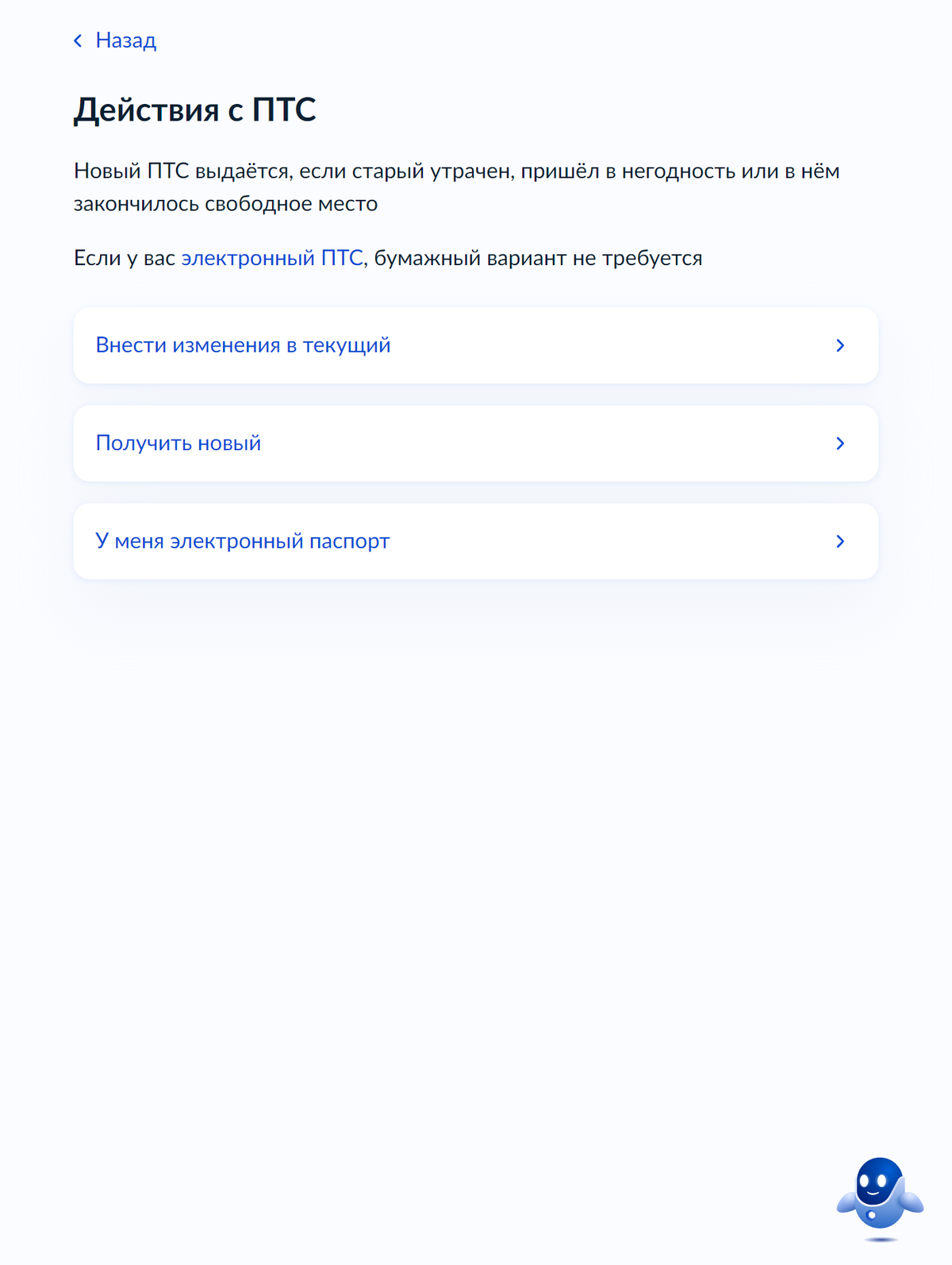Click the words "если старый утрачен"
The image size is (952, 1265).
406,171
